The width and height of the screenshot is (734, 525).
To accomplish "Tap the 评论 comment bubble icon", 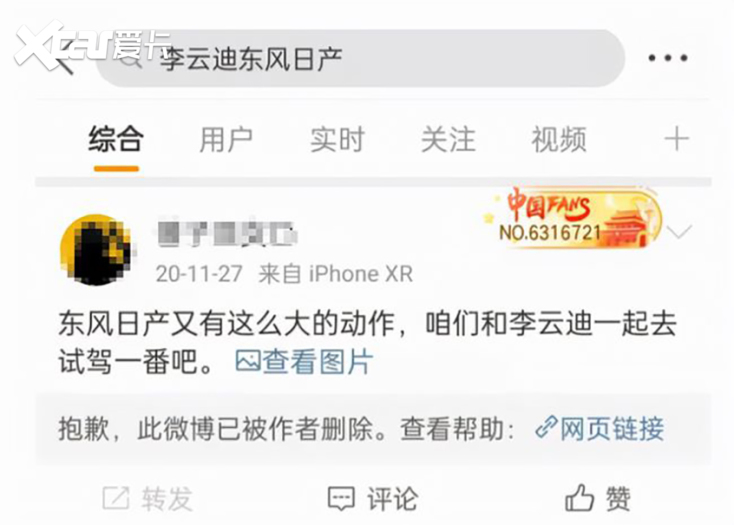I will click(341, 498).
